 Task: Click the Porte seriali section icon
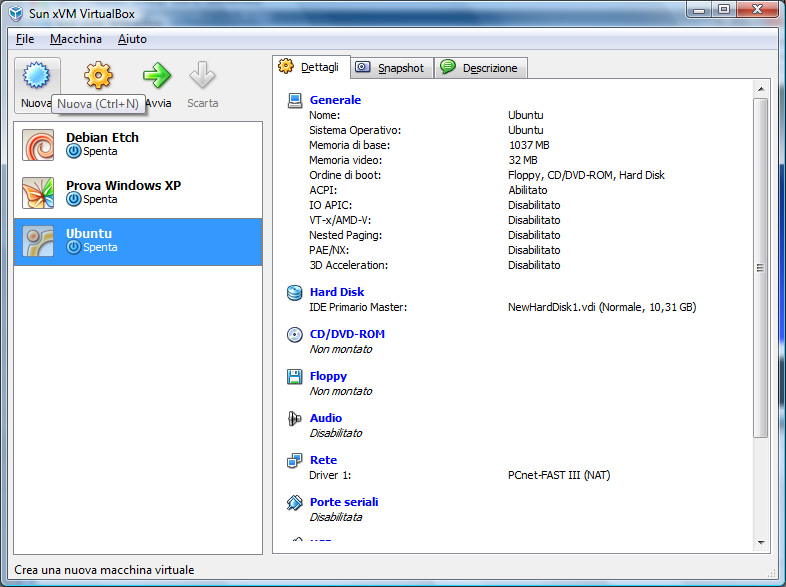[x=295, y=502]
